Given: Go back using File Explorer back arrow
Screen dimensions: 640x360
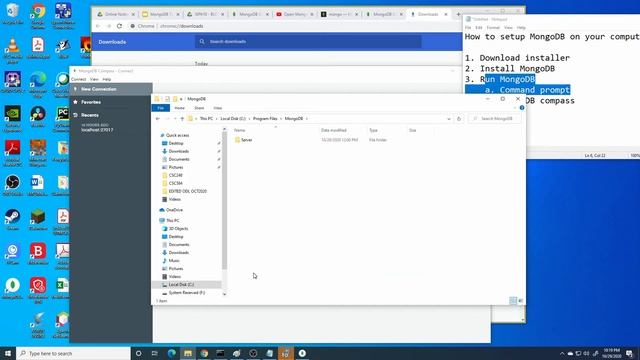Looking at the screenshot, I should (x=158, y=119).
